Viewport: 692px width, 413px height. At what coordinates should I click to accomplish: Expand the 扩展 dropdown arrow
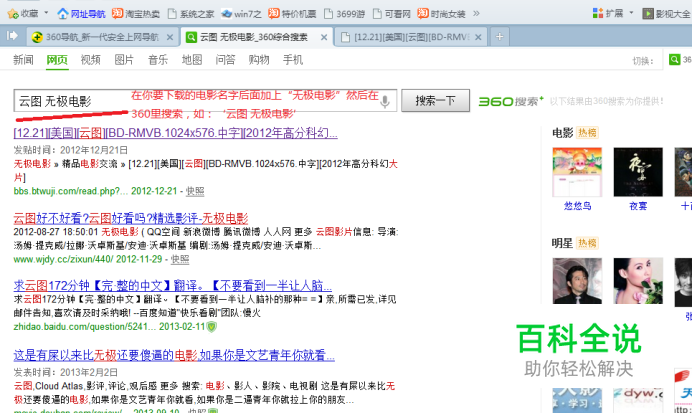click(631, 13)
